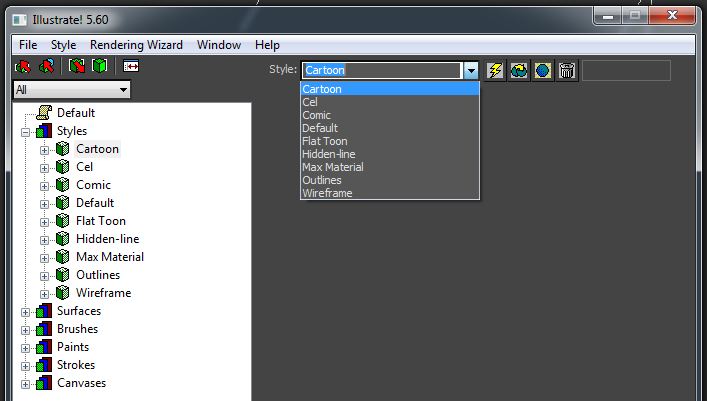Screen dimensions: 707x401
Task: Select Max Material in the tree
Action: coord(110,257)
